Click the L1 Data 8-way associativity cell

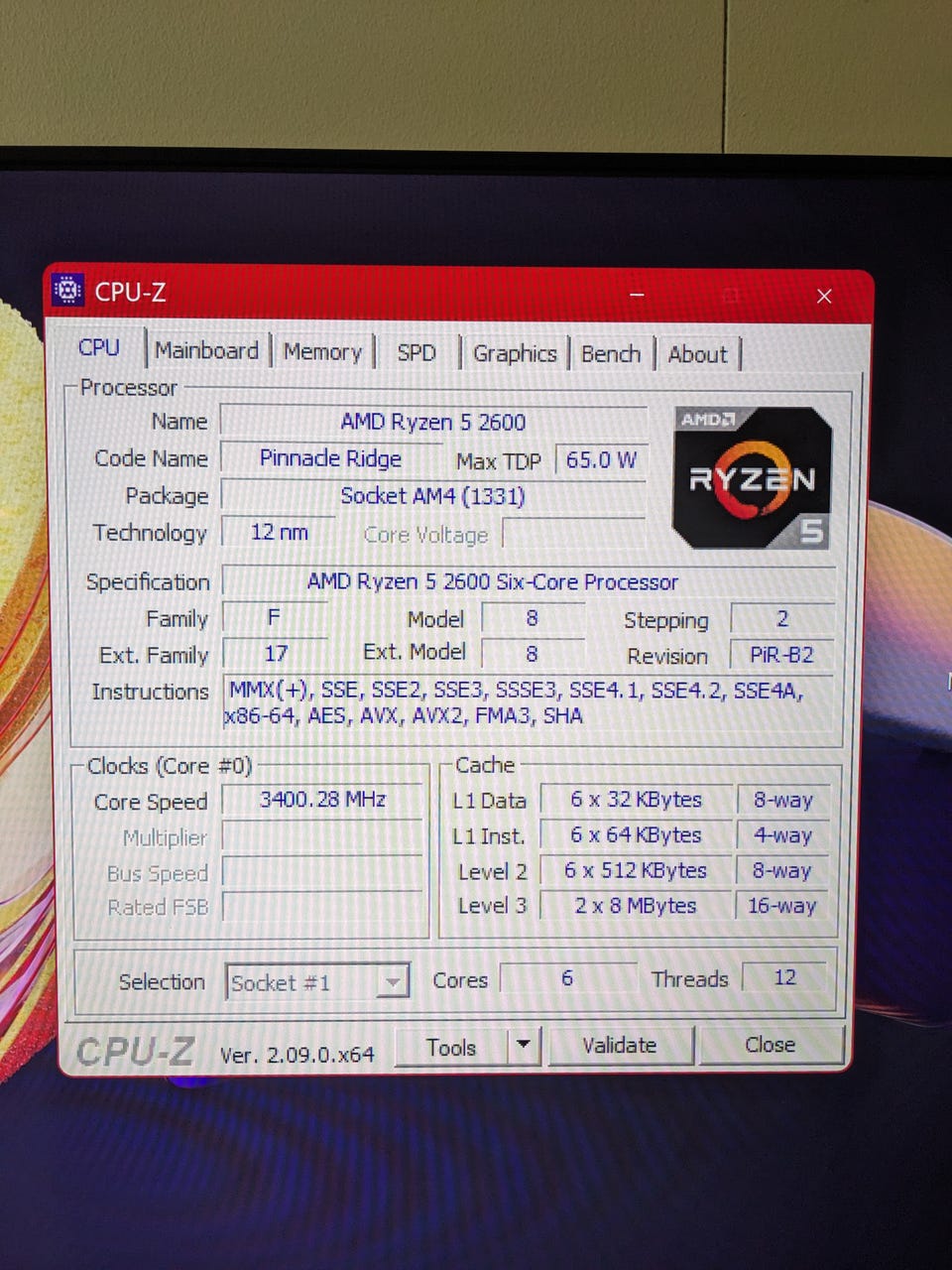pos(783,800)
